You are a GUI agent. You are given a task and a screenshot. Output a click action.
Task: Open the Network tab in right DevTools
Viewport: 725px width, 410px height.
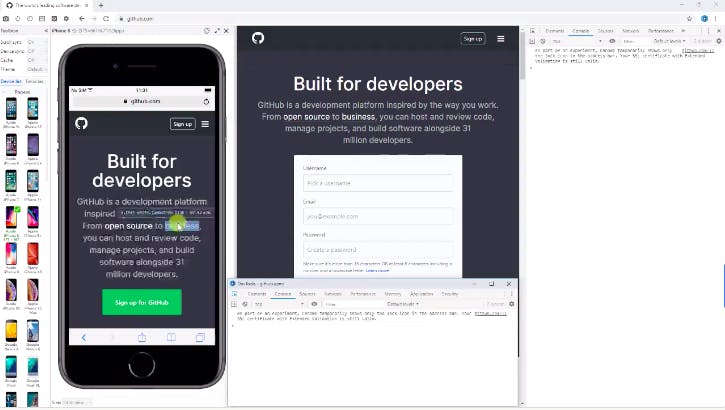[630, 31]
